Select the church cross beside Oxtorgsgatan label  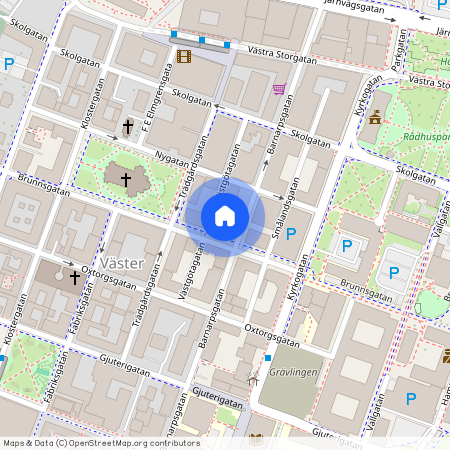(x=75, y=278)
